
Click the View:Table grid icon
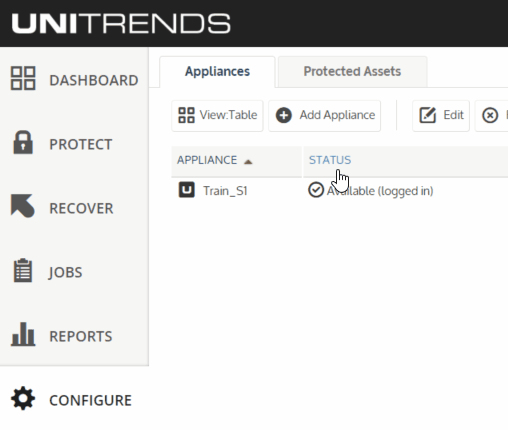pos(186,115)
